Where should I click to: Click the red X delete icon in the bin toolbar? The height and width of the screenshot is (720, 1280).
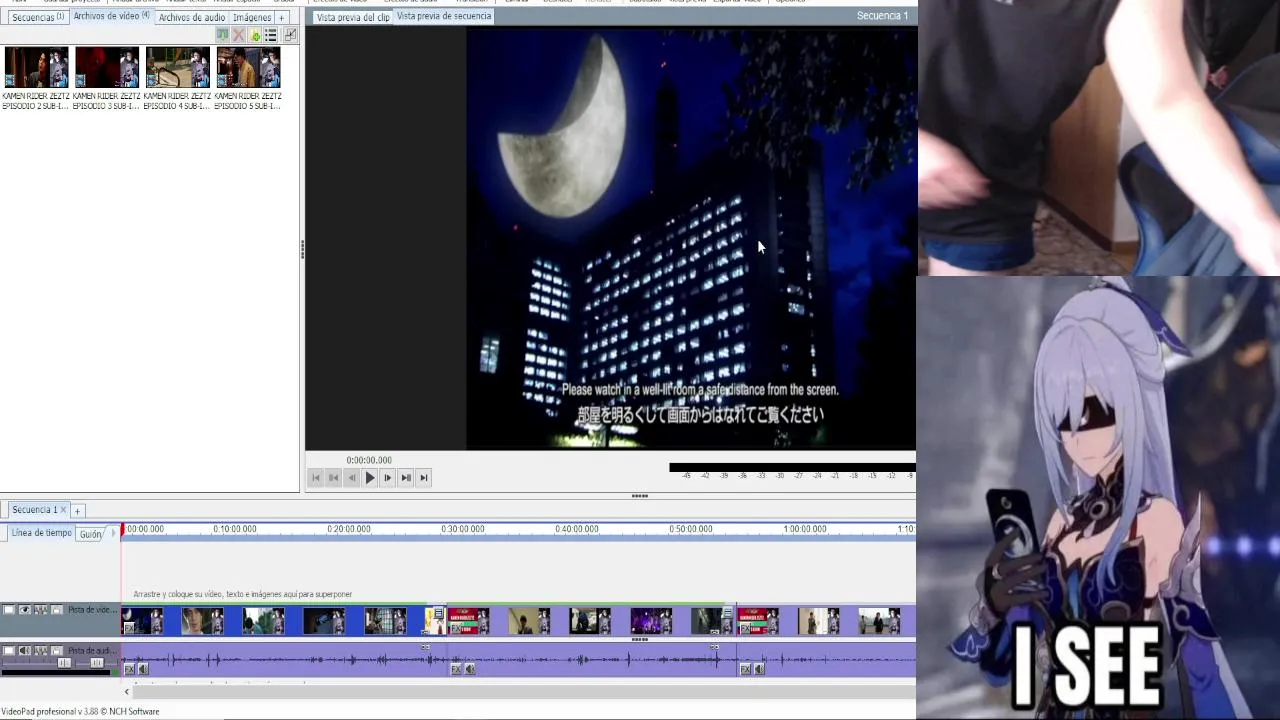[x=239, y=35]
